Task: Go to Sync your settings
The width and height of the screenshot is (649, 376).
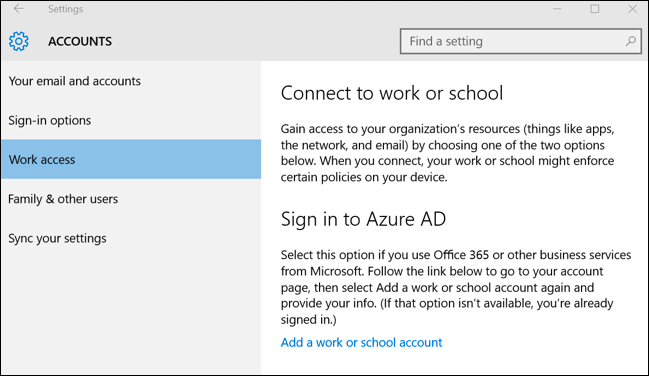Action: tap(131, 239)
